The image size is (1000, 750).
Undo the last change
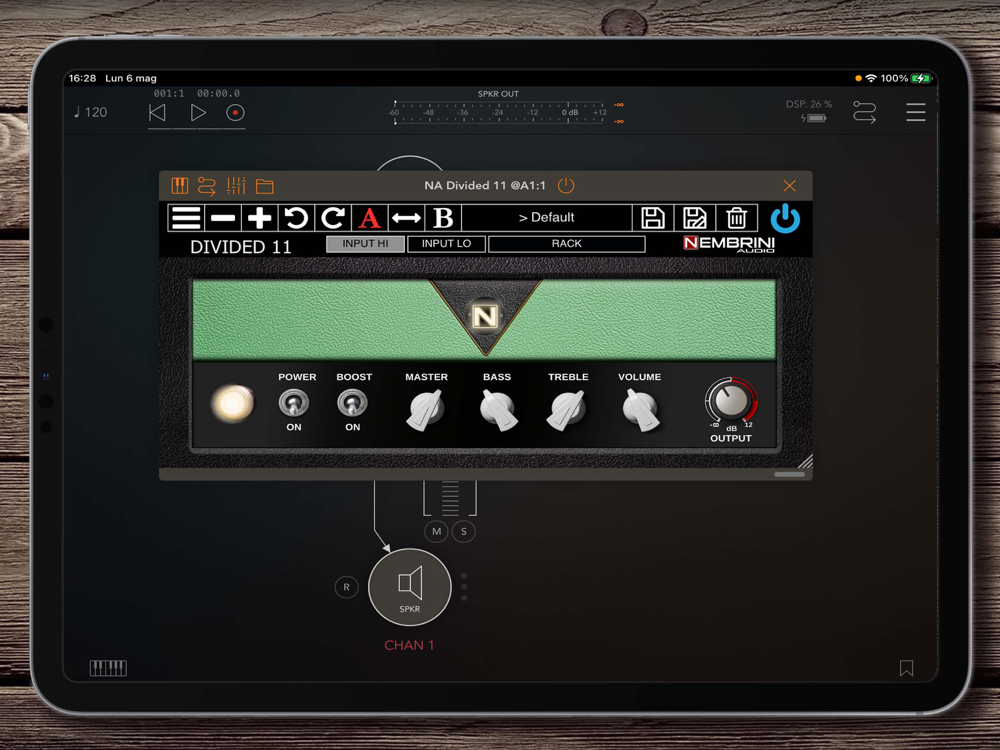click(x=296, y=217)
